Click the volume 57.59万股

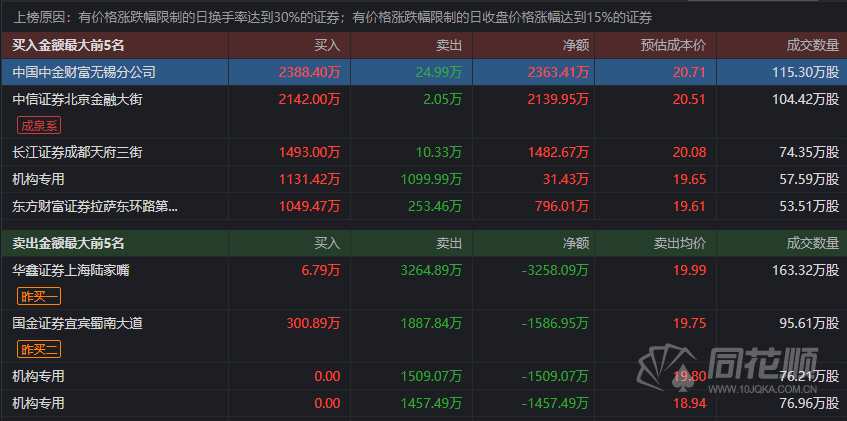click(810, 179)
